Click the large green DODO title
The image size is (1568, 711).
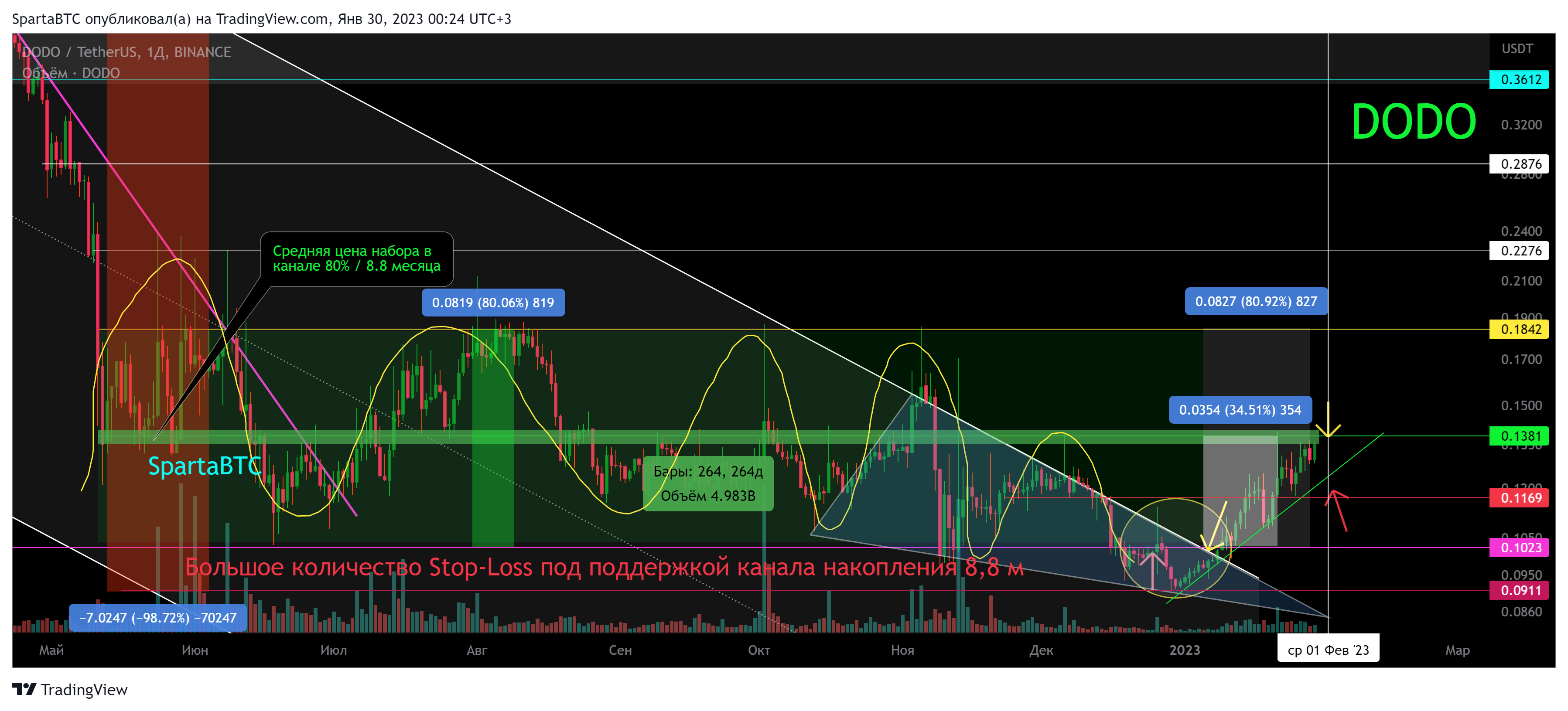1414,122
